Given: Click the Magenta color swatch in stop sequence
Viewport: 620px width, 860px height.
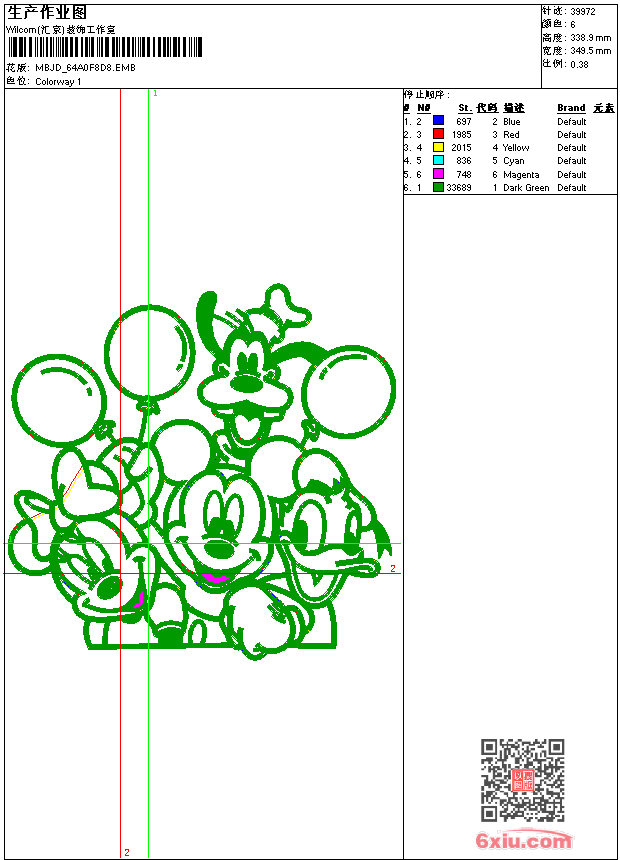Looking at the screenshot, I should click(x=438, y=174).
